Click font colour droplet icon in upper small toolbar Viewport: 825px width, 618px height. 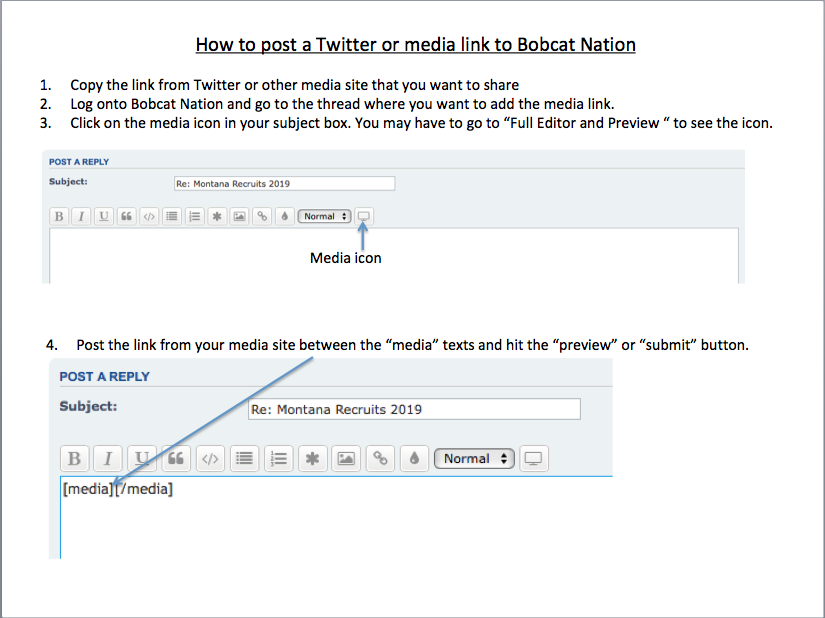click(285, 216)
